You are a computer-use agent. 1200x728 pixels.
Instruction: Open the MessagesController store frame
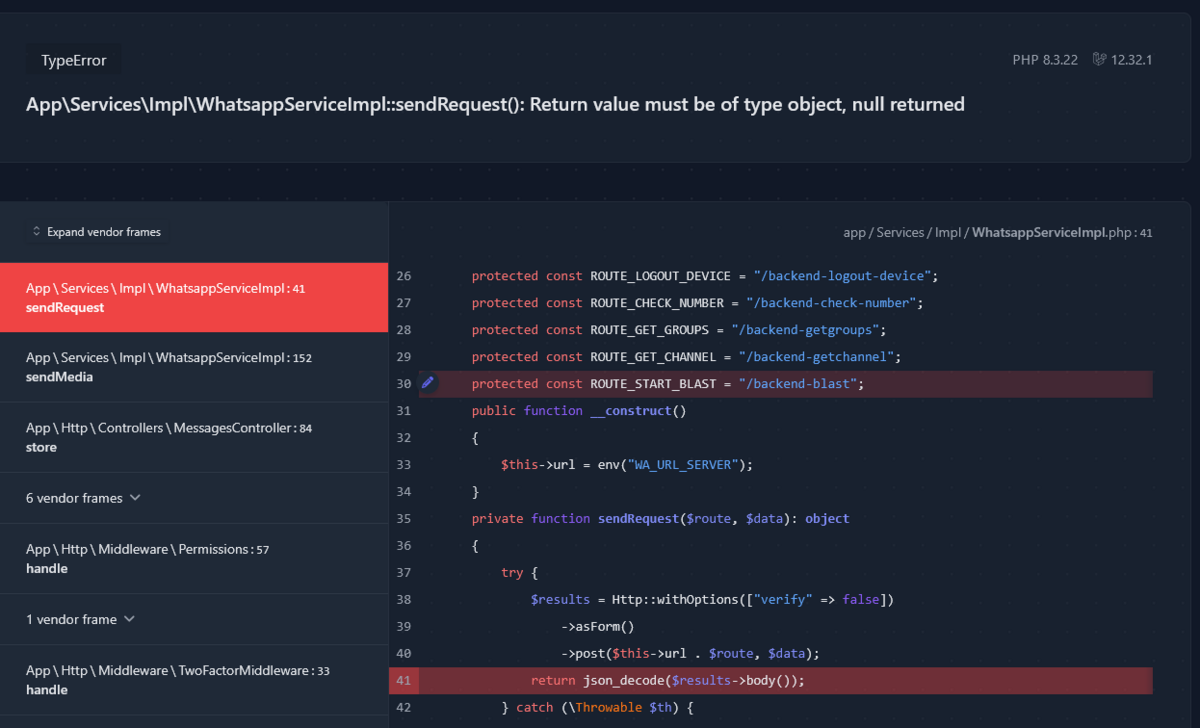point(194,438)
